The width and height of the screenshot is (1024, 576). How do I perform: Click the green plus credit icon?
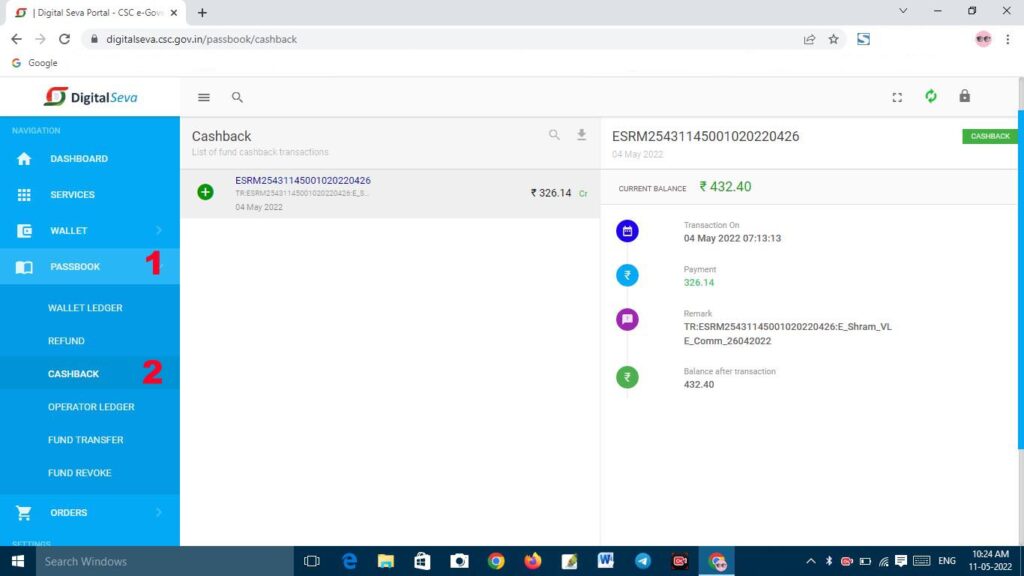click(x=205, y=192)
